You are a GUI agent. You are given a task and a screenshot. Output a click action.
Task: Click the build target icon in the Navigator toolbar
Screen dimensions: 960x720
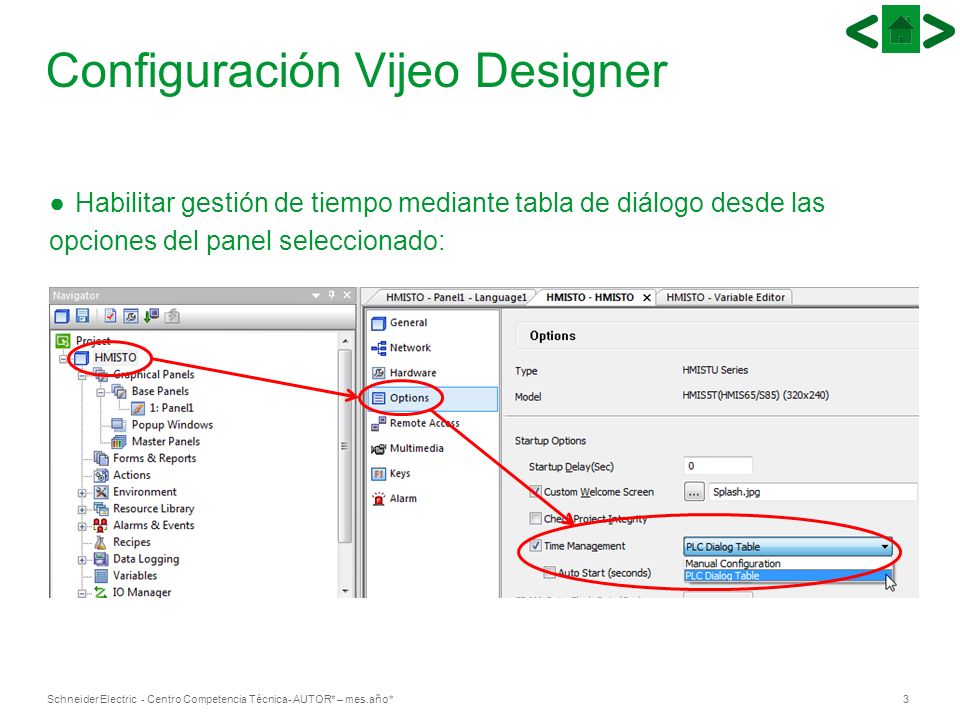pos(131,316)
